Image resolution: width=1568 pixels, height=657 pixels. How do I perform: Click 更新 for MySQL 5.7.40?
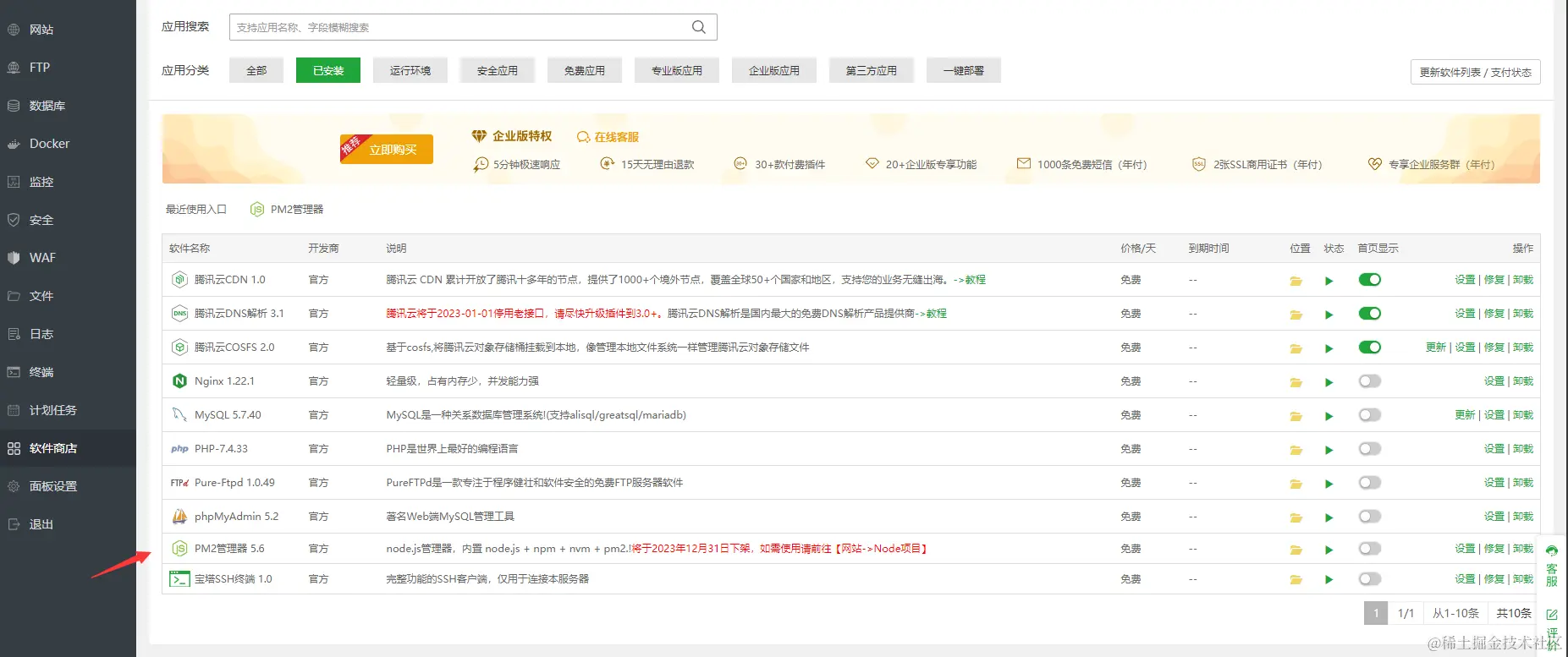click(1465, 415)
